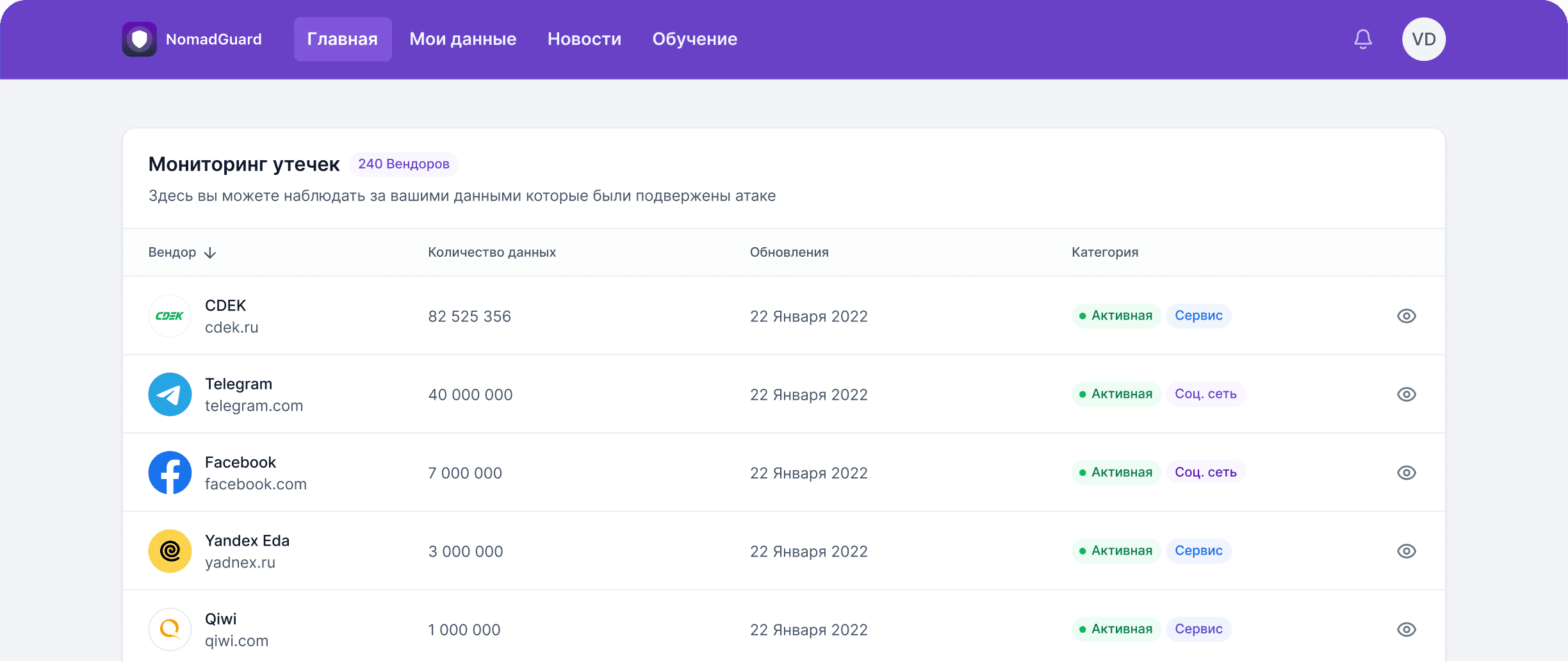View details with CDEK eye icon
Image resolution: width=1568 pixels, height=661 pixels.
click(x=1407, y=316)
